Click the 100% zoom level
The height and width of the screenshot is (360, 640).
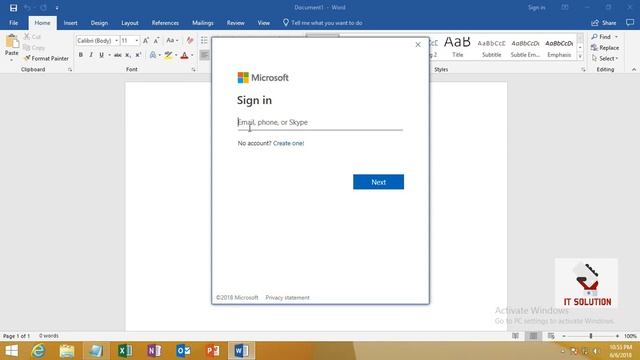click(x=630, y=336)
